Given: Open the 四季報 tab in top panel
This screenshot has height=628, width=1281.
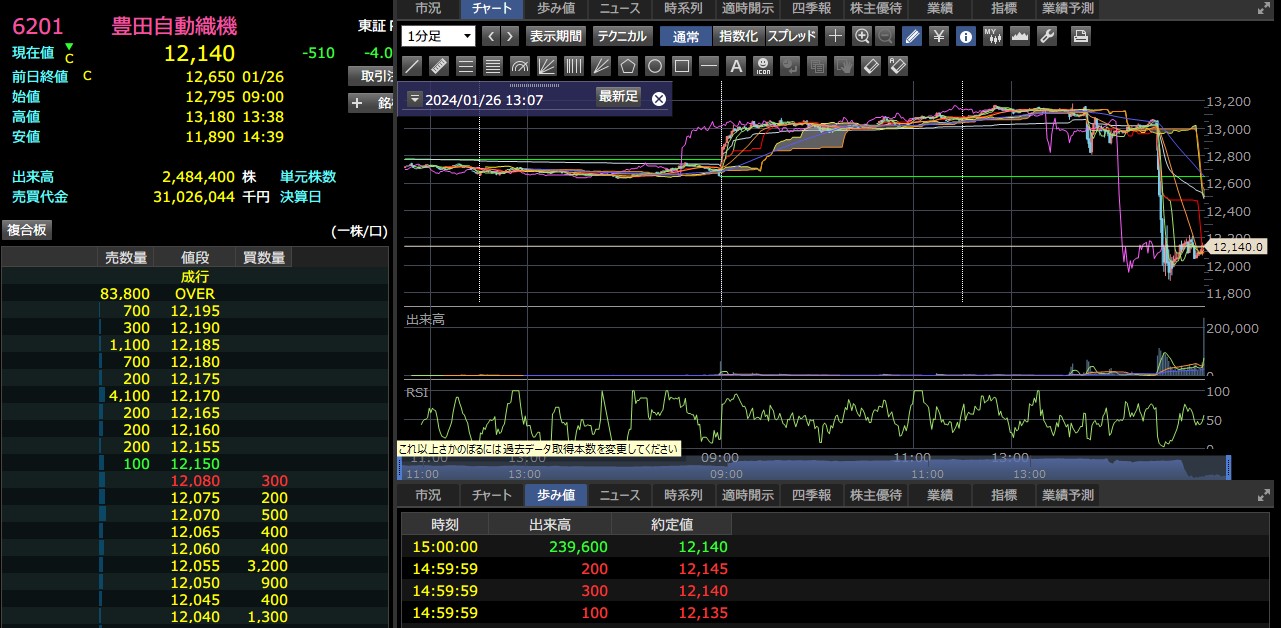Looking at the screenshot, I should coord(811,8).
